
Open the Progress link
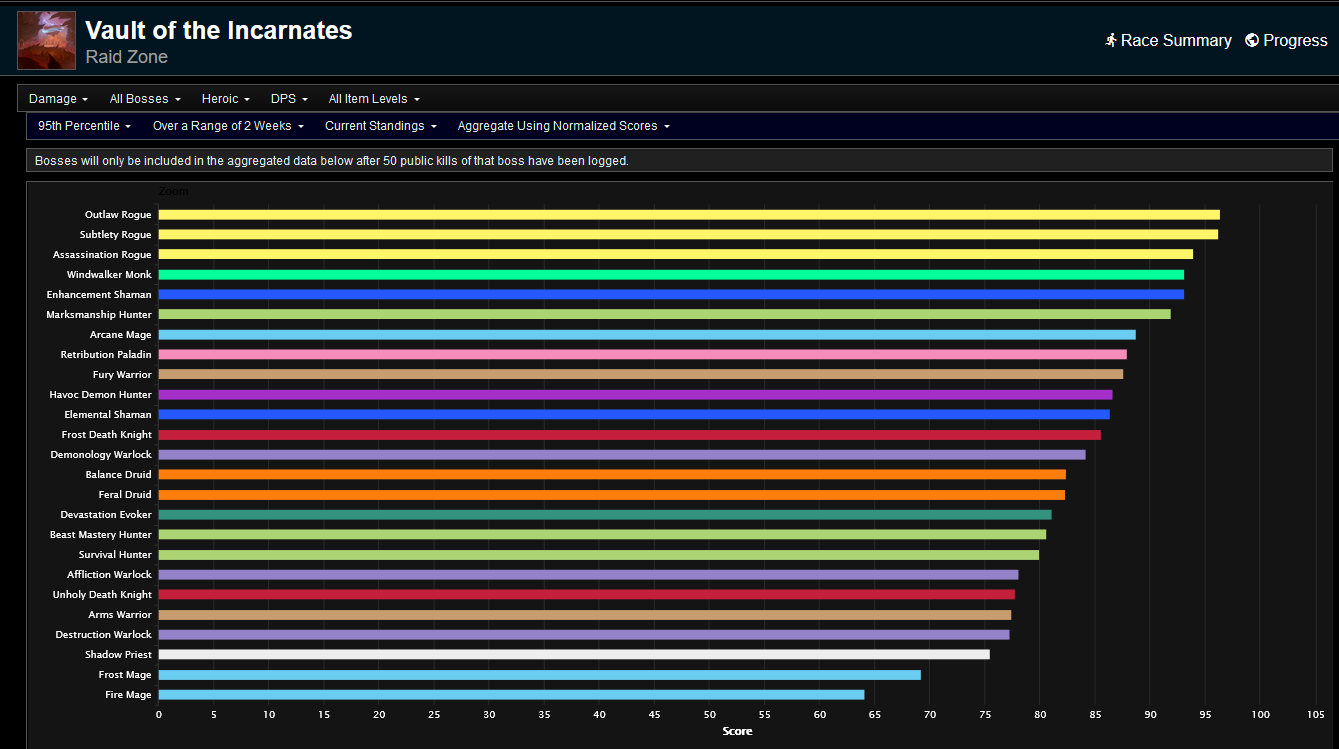(x=1295, y=40)
